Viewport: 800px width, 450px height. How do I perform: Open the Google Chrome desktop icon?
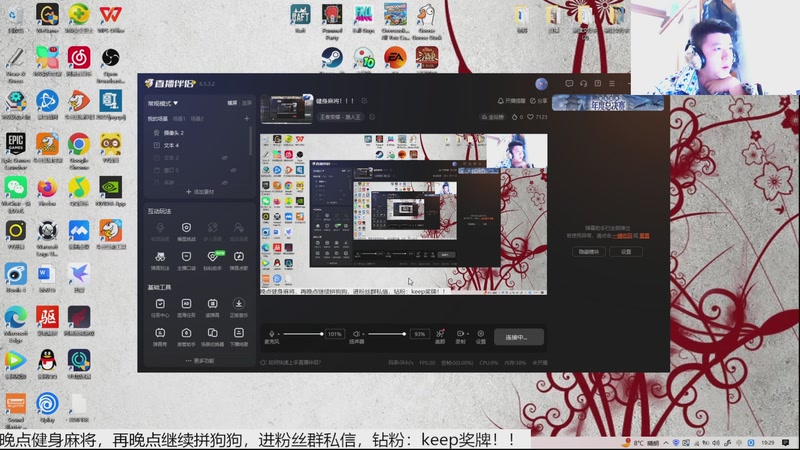pos(79,148)
